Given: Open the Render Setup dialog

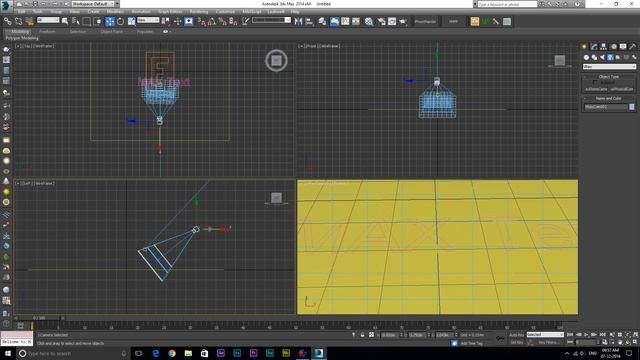Looking at the screenshot, I should pos(381,21).
